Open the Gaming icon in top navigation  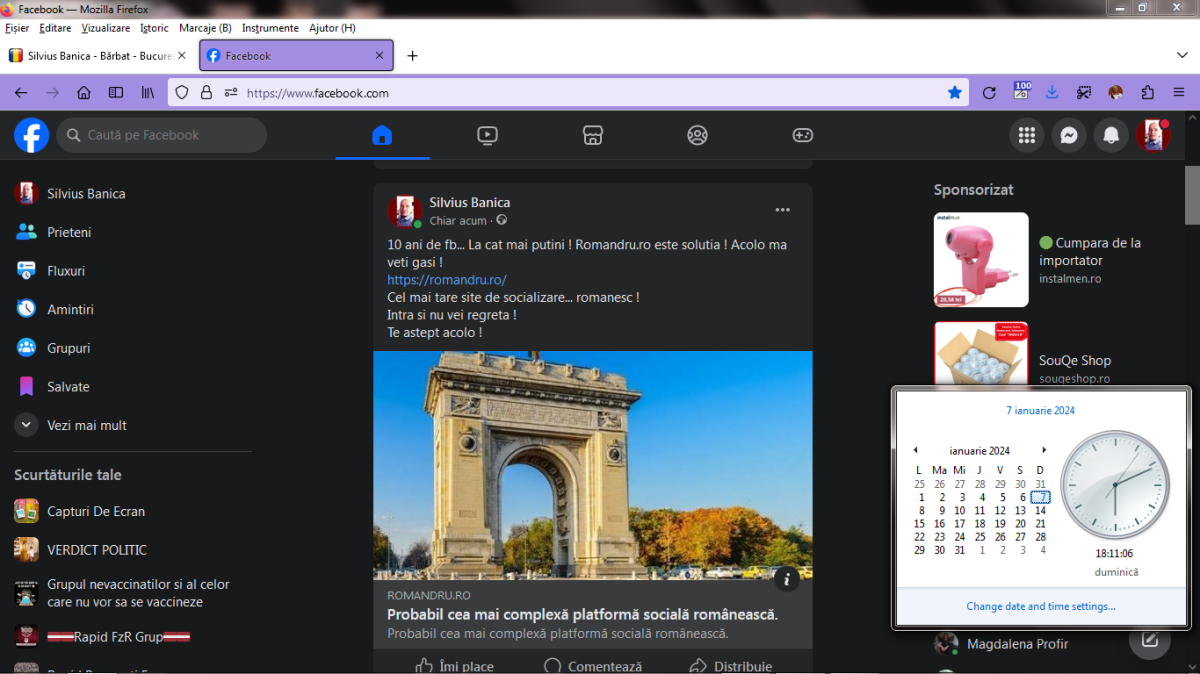click(803, 135)
